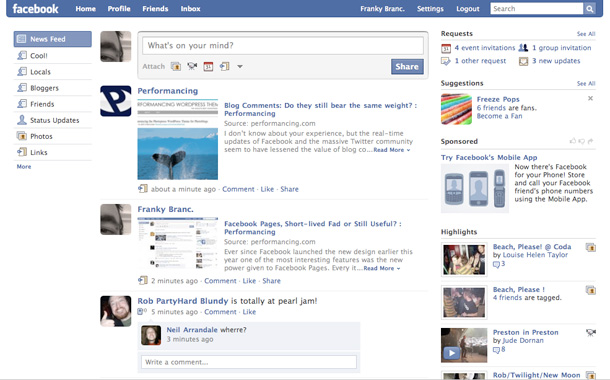
Task: Attach a photo using the photo icon
Action: 176,67
